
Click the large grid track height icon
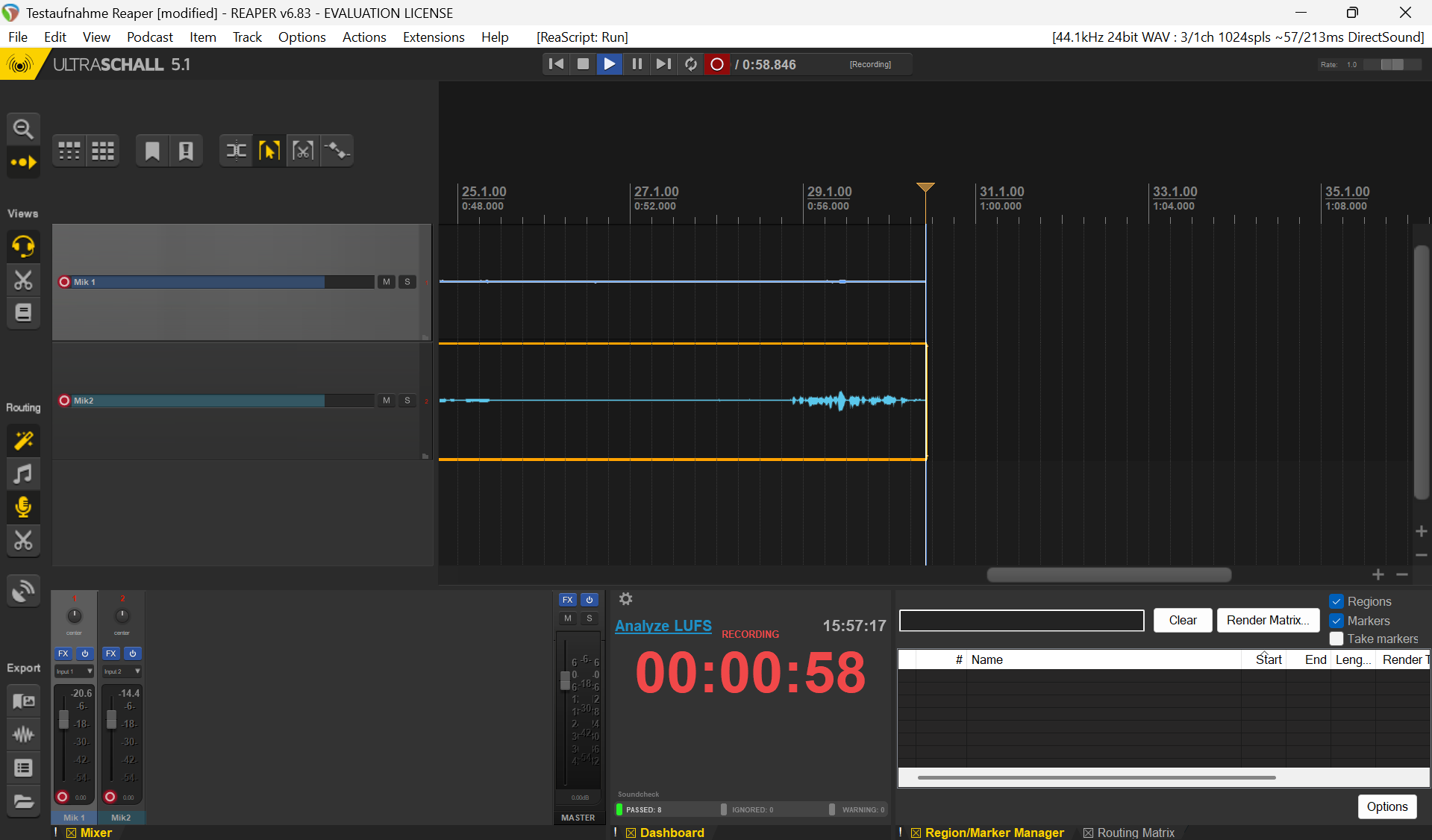(103, 151)
